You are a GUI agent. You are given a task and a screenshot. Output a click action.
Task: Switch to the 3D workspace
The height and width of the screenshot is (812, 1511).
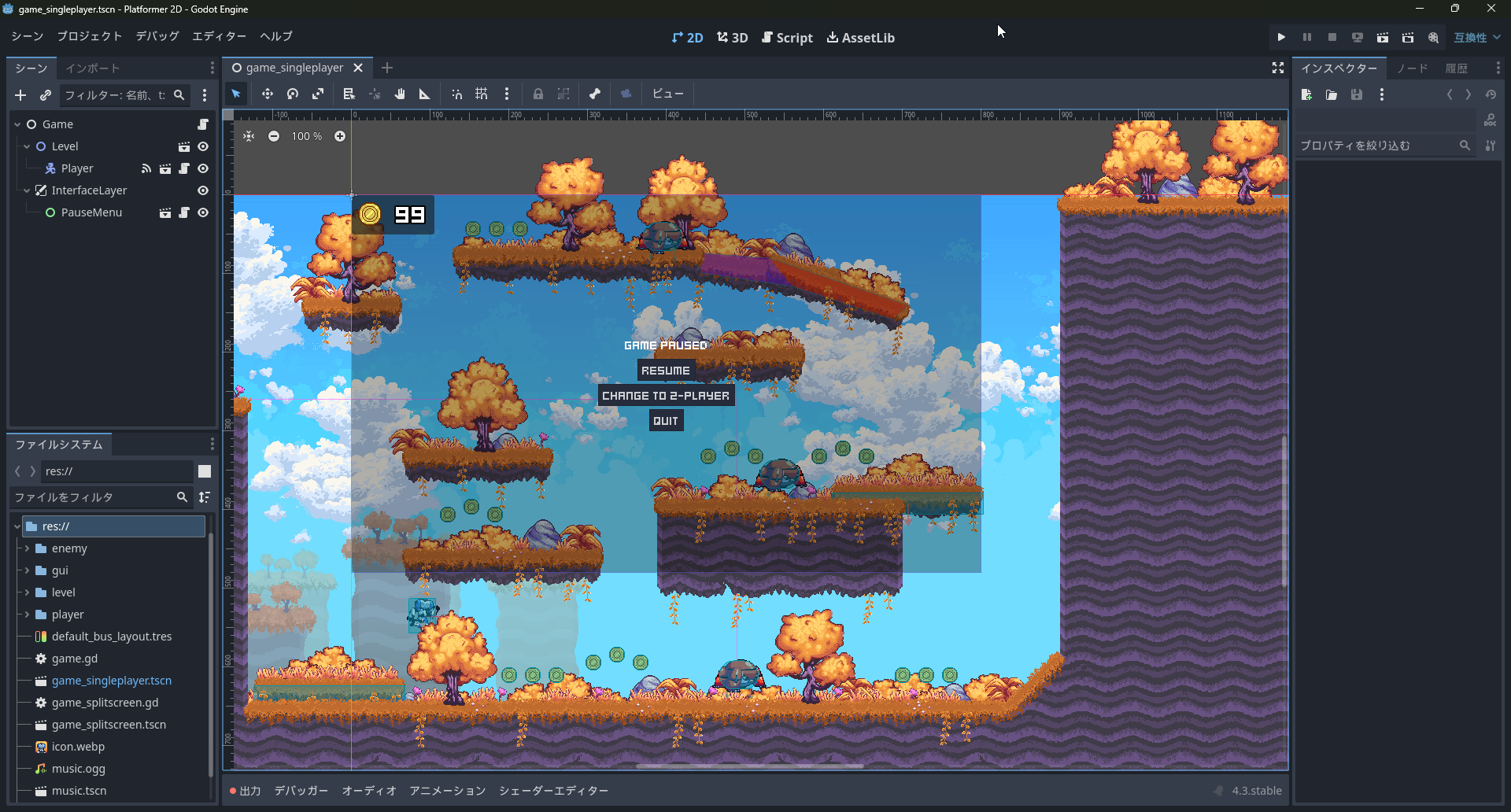click(x=733, y=37)
